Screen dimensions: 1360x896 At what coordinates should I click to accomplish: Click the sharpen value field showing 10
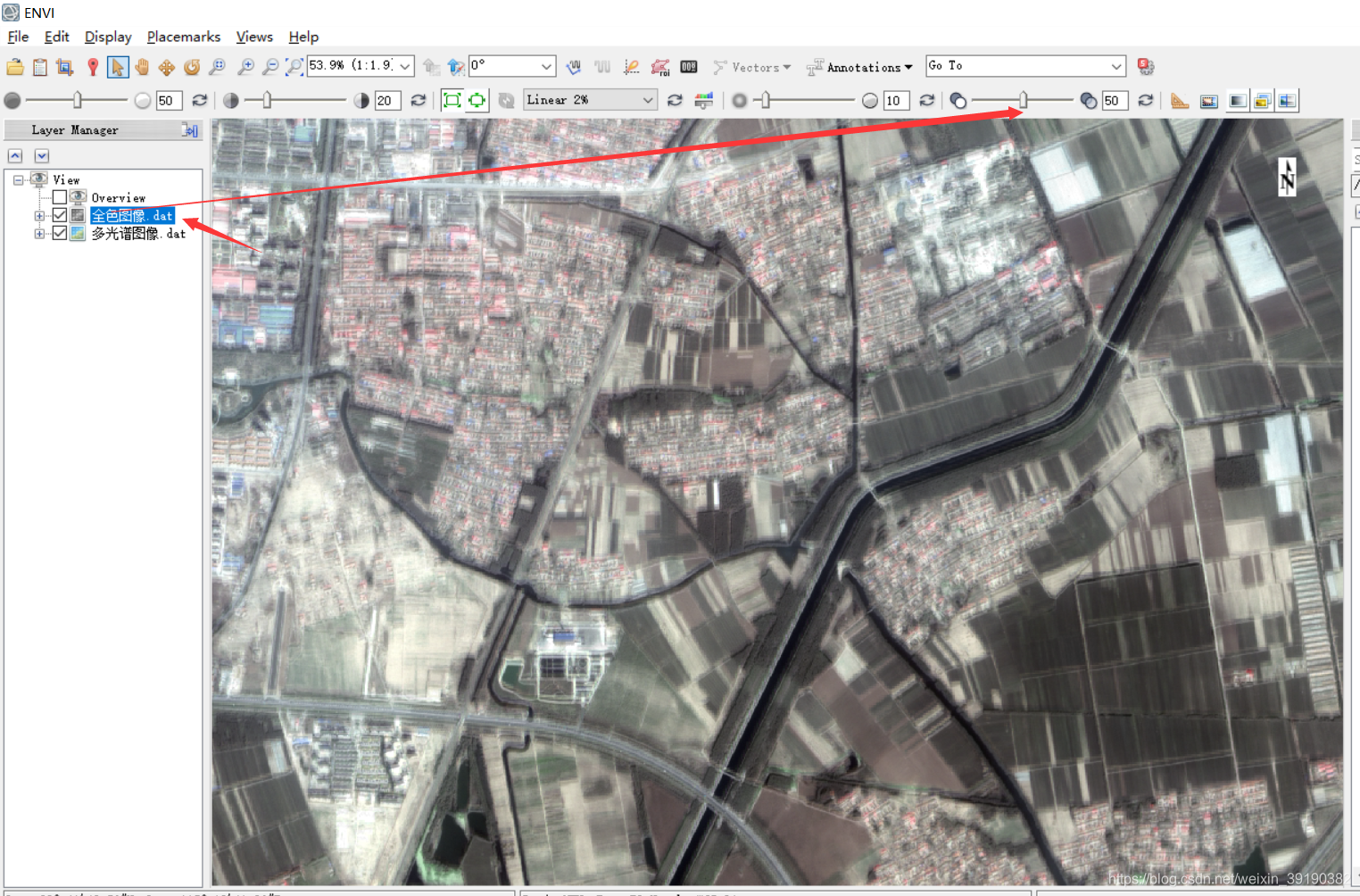(896, 100)
